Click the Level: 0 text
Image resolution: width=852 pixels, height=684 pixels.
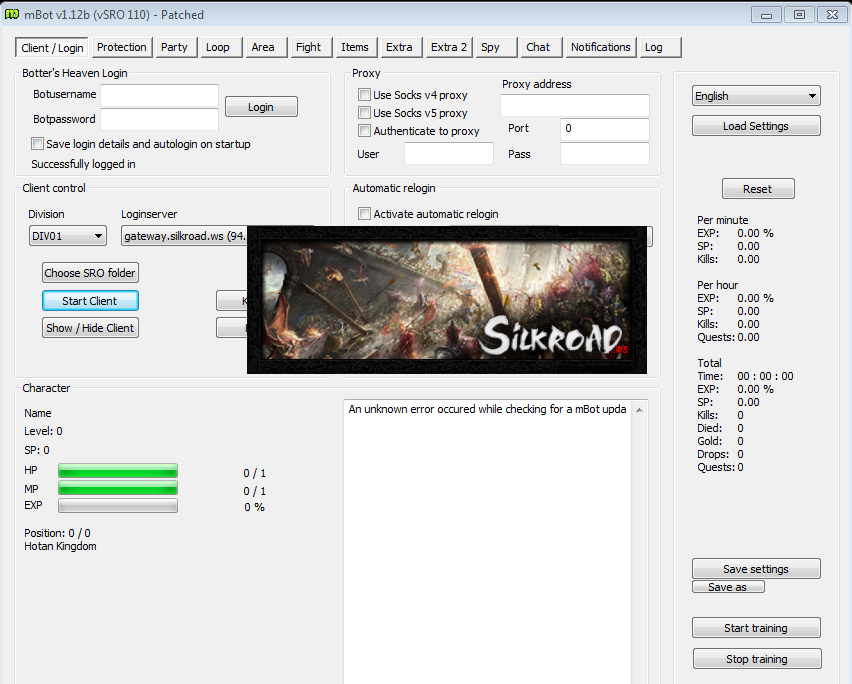click(x=43, y=431)
